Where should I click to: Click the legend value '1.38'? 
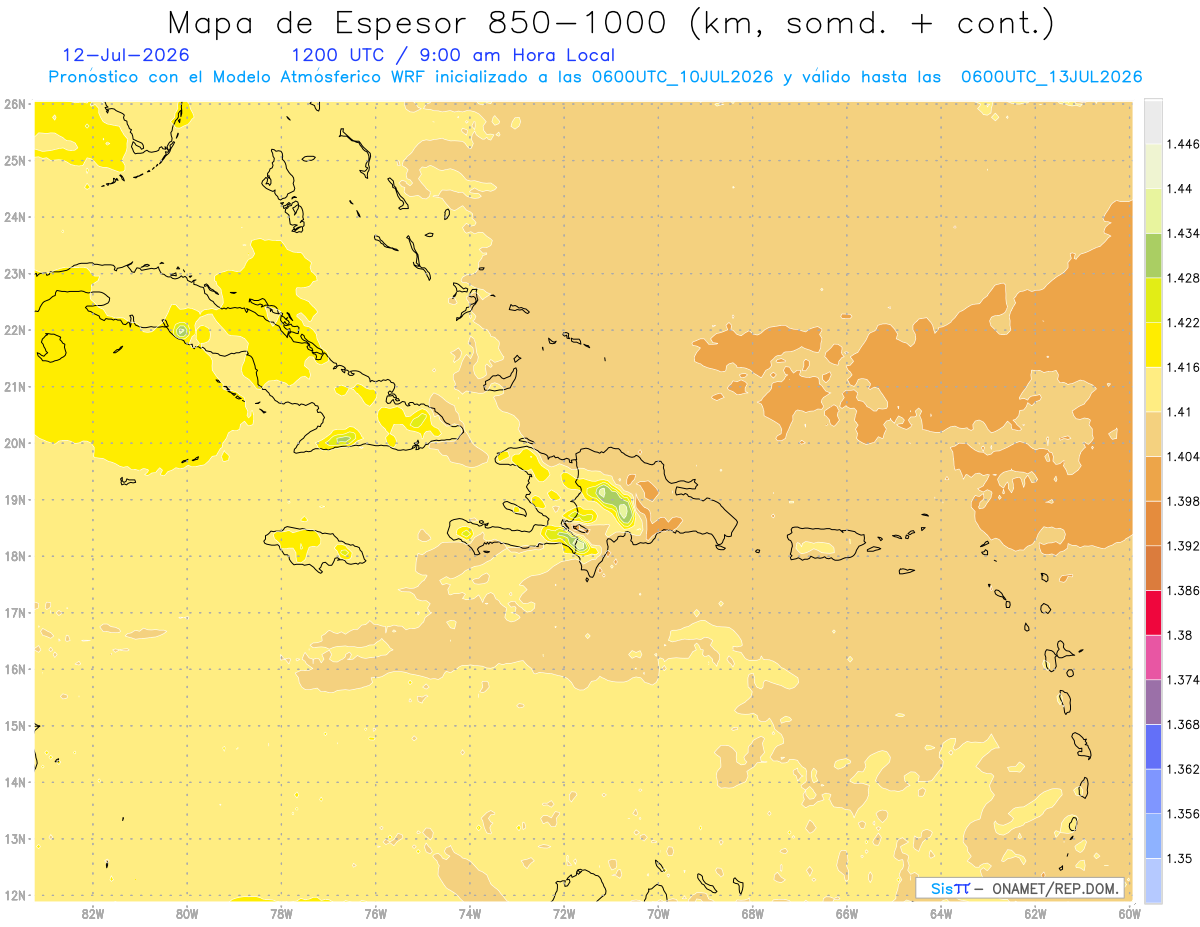pyautogui.click(x=1179, y=635)
